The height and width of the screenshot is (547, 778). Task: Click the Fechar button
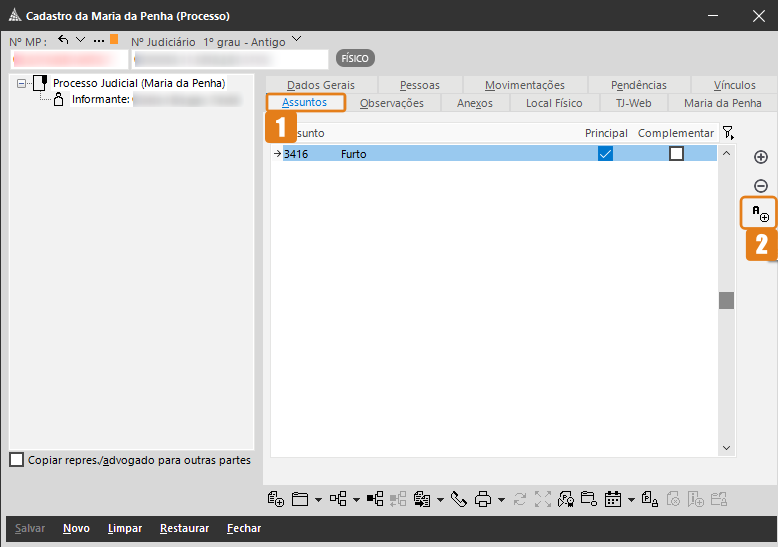[244, 528]
